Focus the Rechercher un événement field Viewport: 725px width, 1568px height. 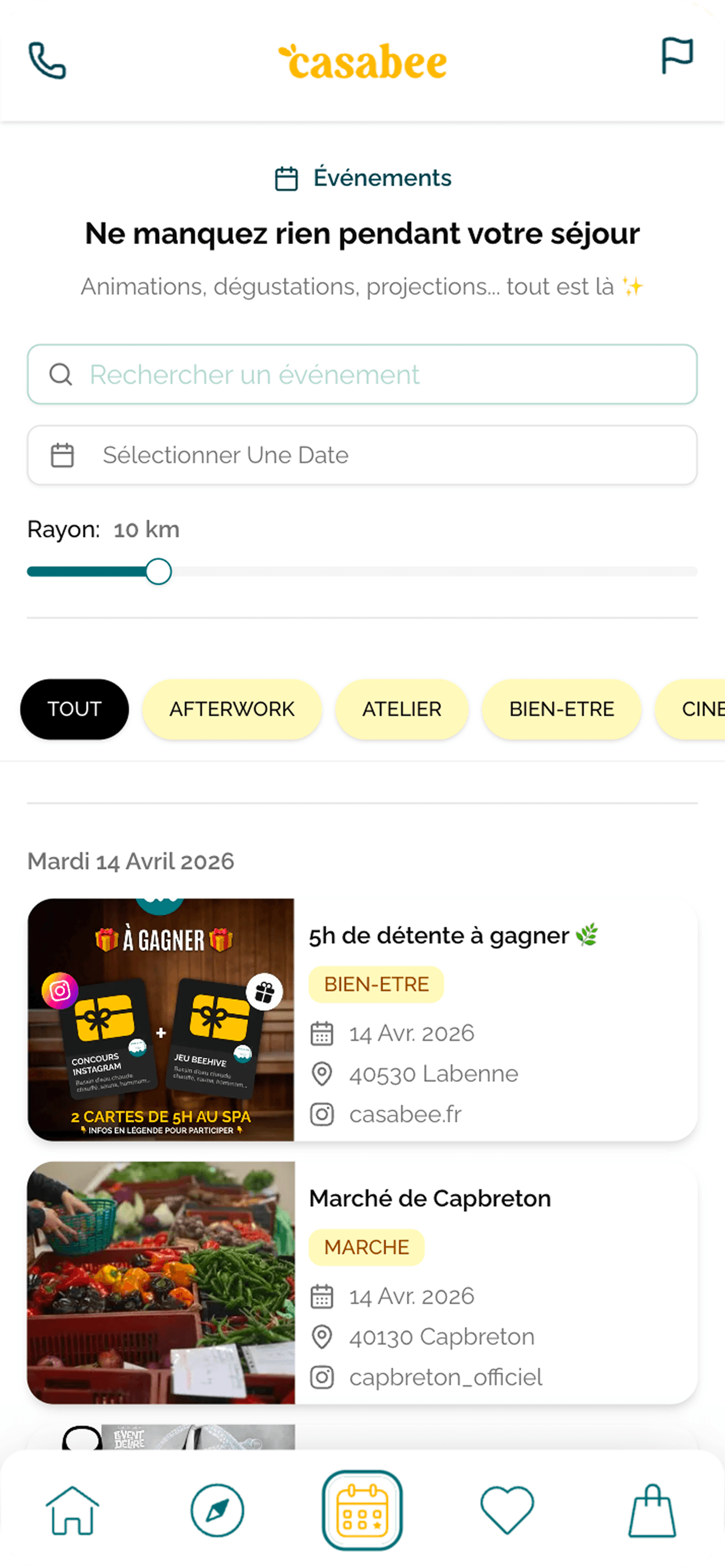coord(362,374)
